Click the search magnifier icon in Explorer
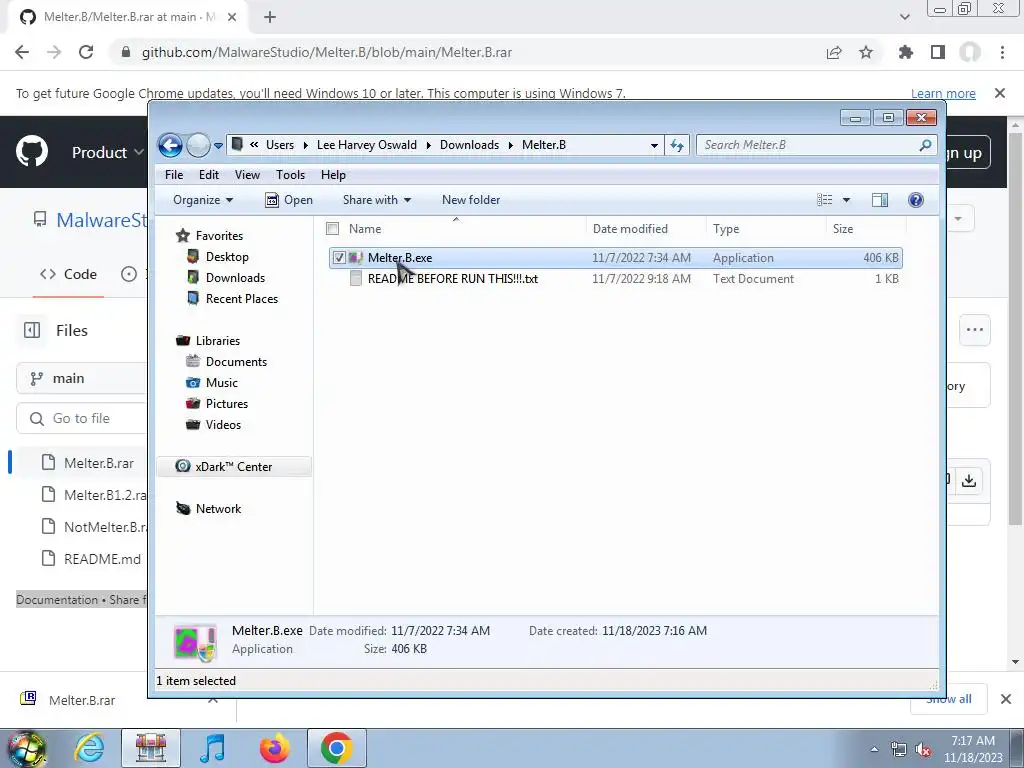 click(925, 145)
